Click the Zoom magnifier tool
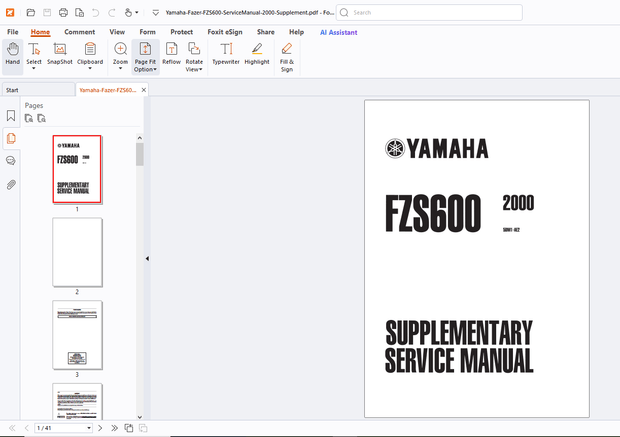The image size is (620, 437). pyautogui.click(x=121, y=49)
